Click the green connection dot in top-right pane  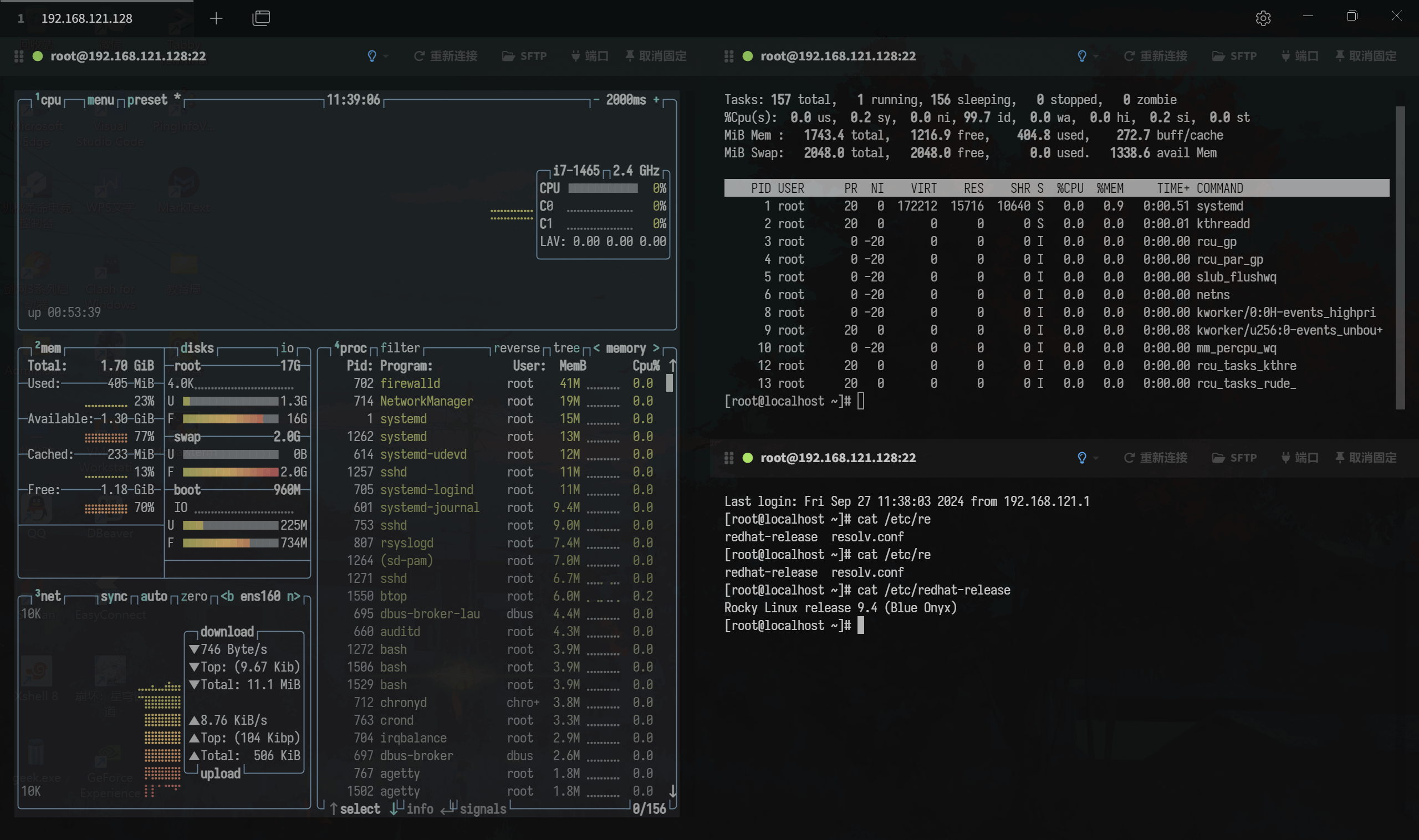747,56
